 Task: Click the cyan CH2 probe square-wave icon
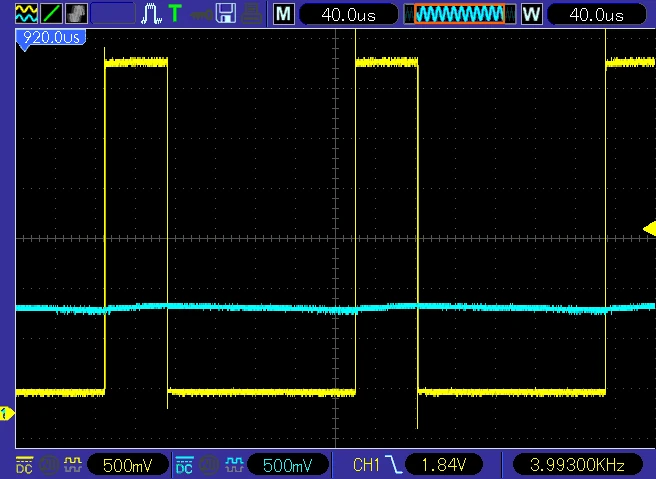click(x=233, y=463)
